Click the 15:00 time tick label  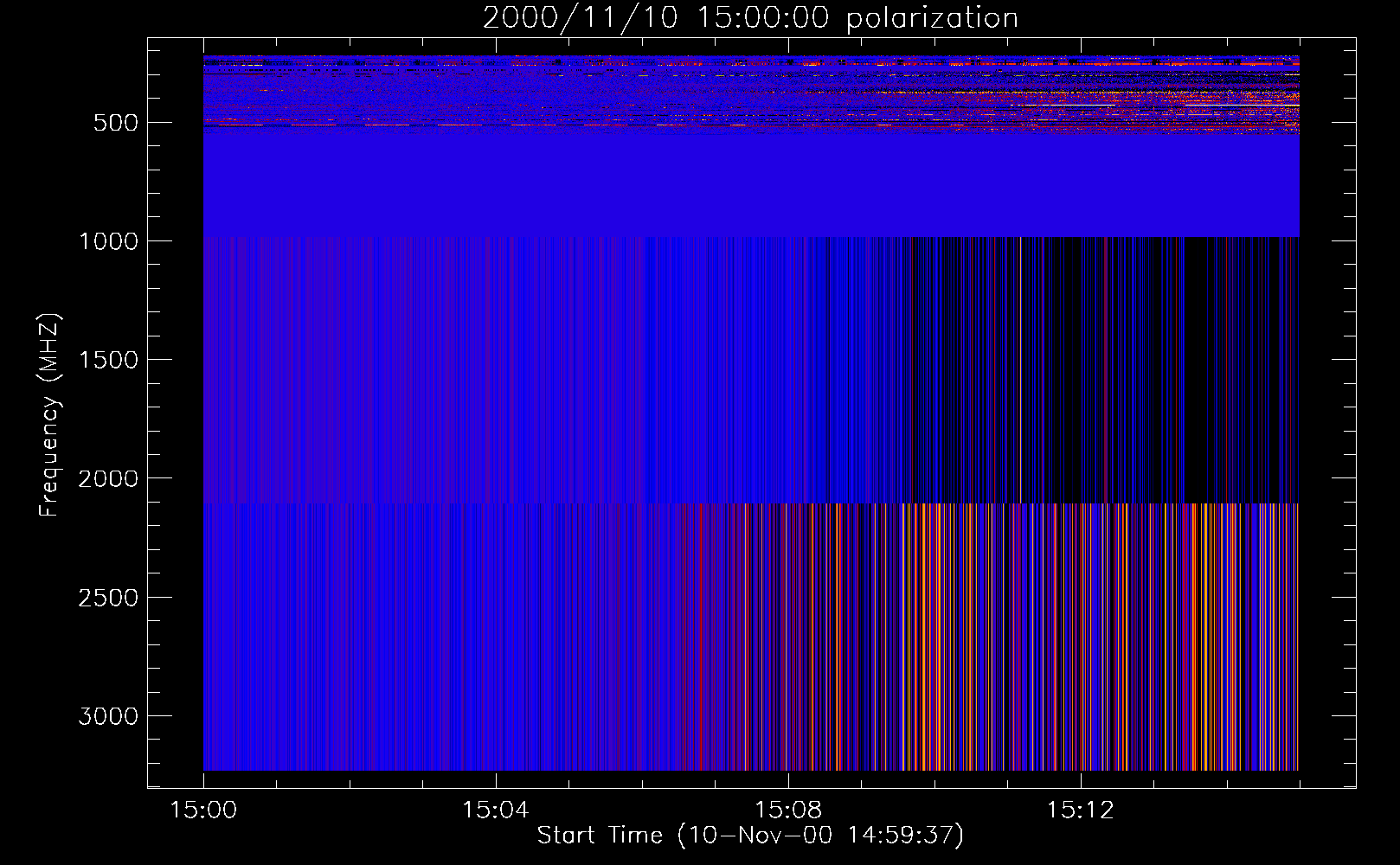coord(203,811)
